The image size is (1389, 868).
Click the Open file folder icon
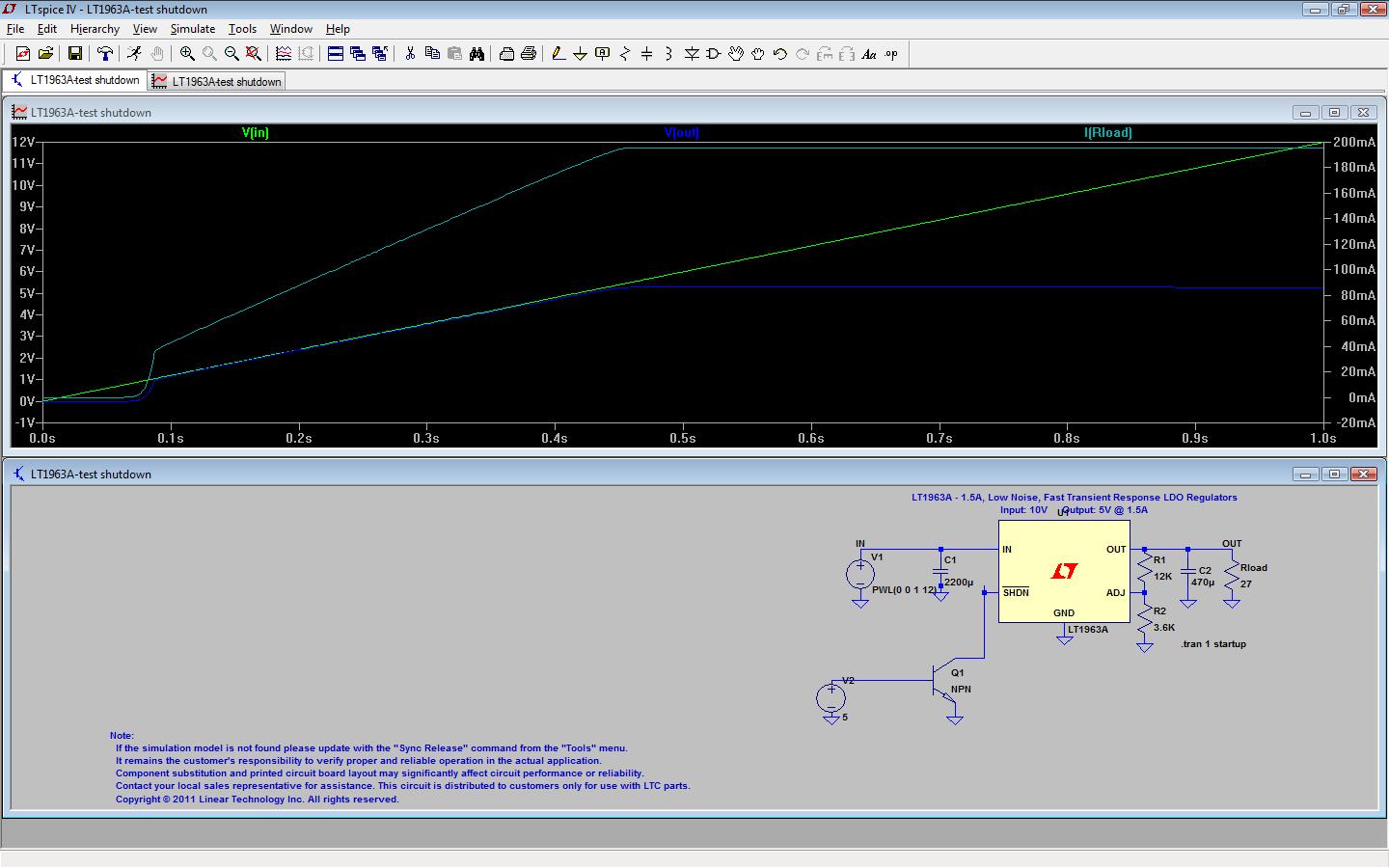(x=45, y=54)
